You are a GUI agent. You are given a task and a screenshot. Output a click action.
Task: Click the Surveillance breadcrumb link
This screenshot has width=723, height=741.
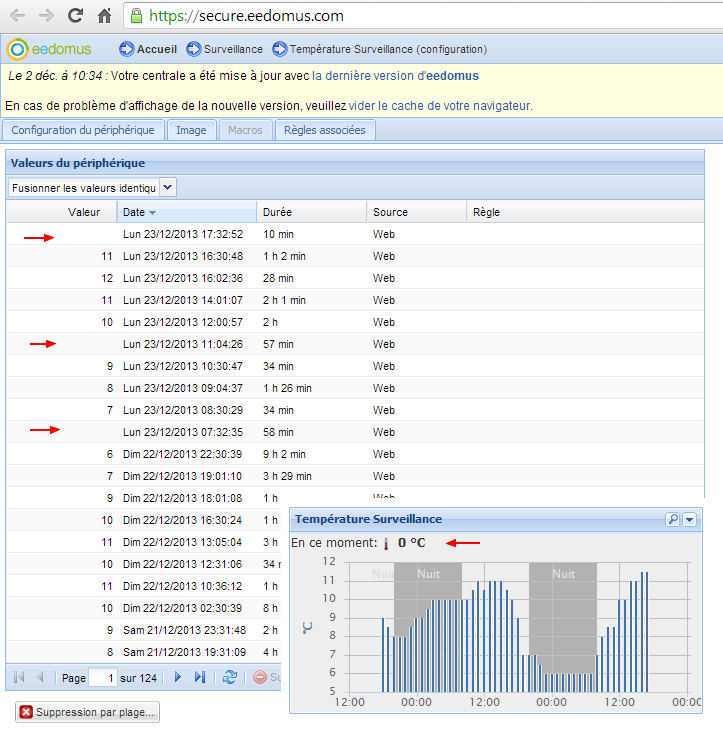pyautogui.click(x=233, y=49)
